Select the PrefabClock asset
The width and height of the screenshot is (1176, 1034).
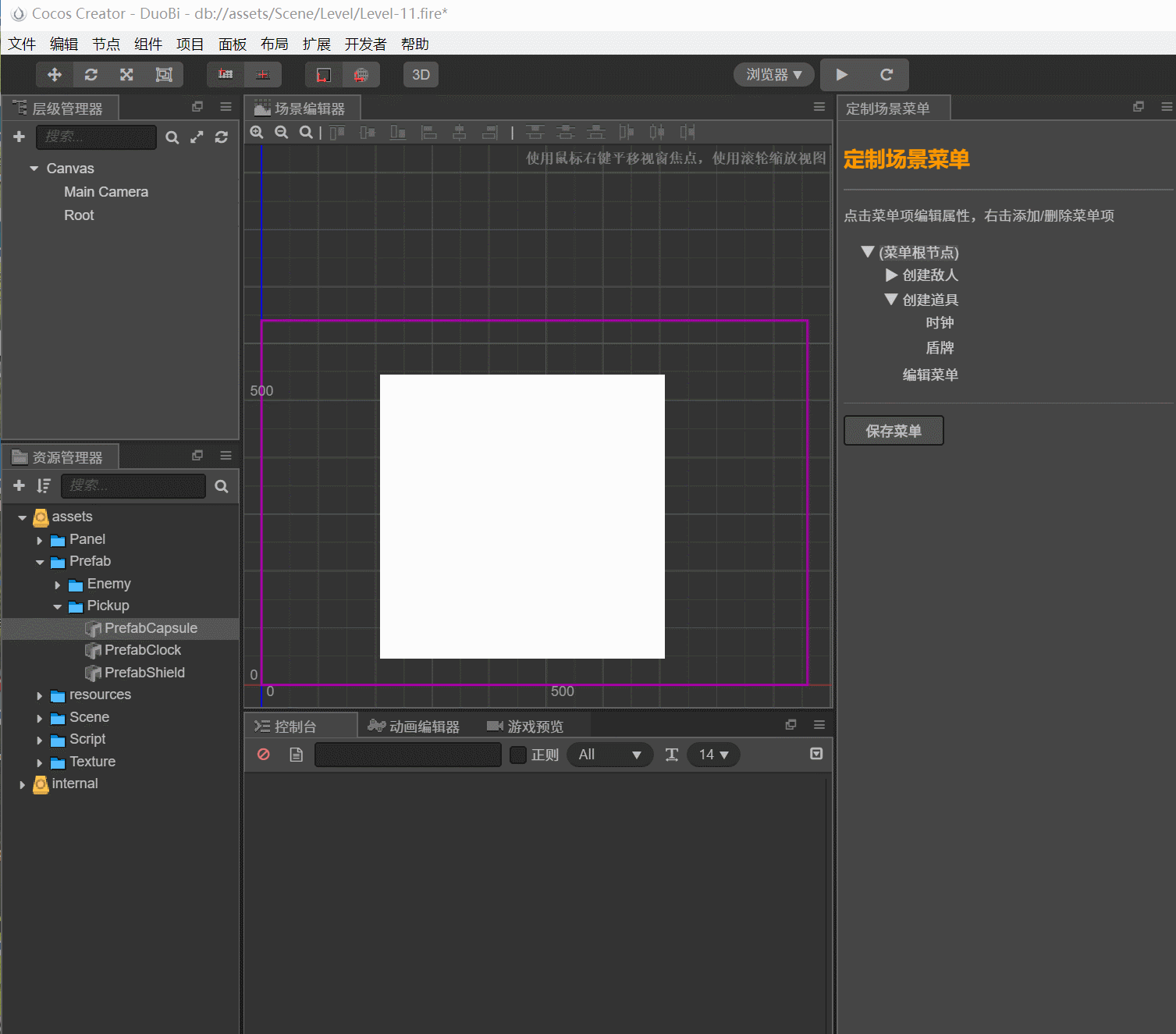[x=142, y=650]
